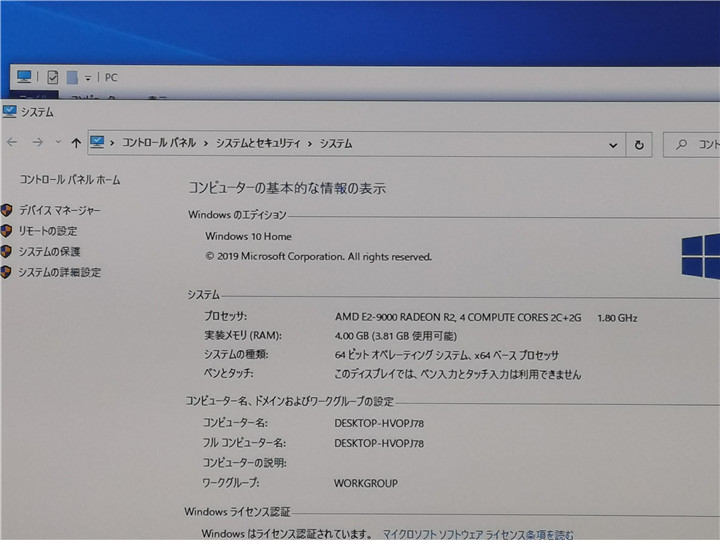
Task: Click the system window title icon
Action: [x=9, y=112]
